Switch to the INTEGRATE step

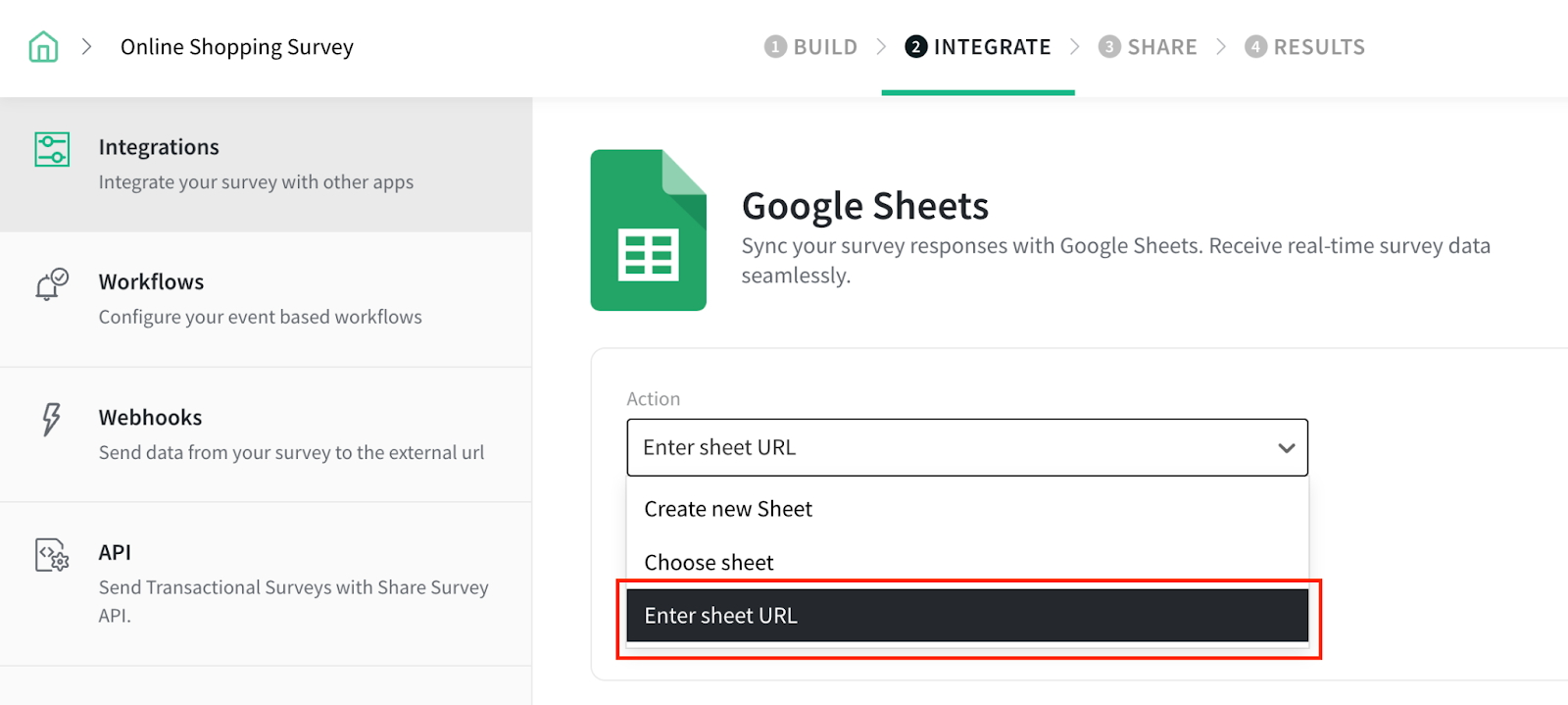point(978,47)
